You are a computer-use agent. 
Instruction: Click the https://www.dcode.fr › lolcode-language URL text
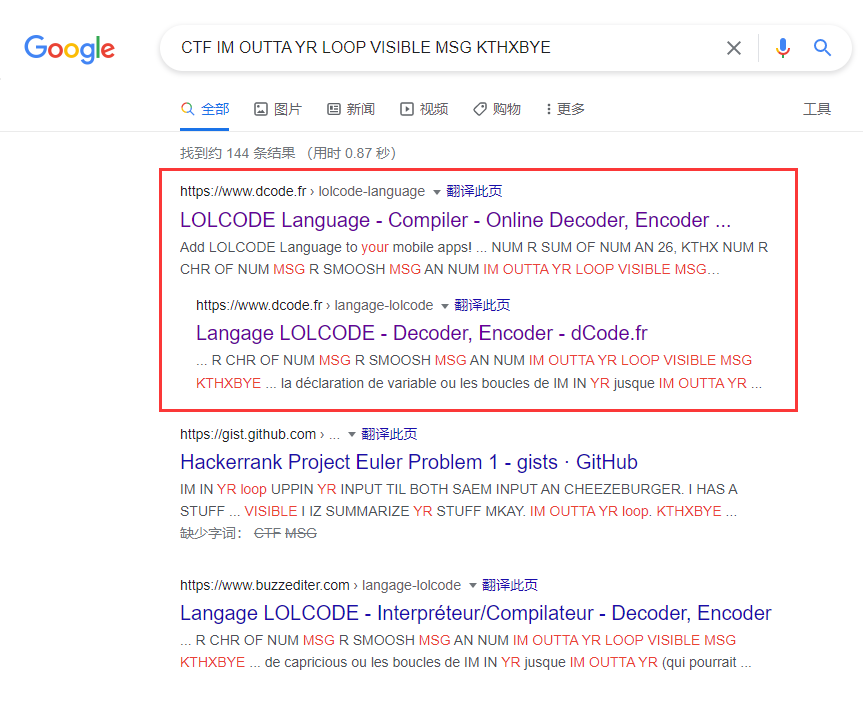[x=302, y=191]
